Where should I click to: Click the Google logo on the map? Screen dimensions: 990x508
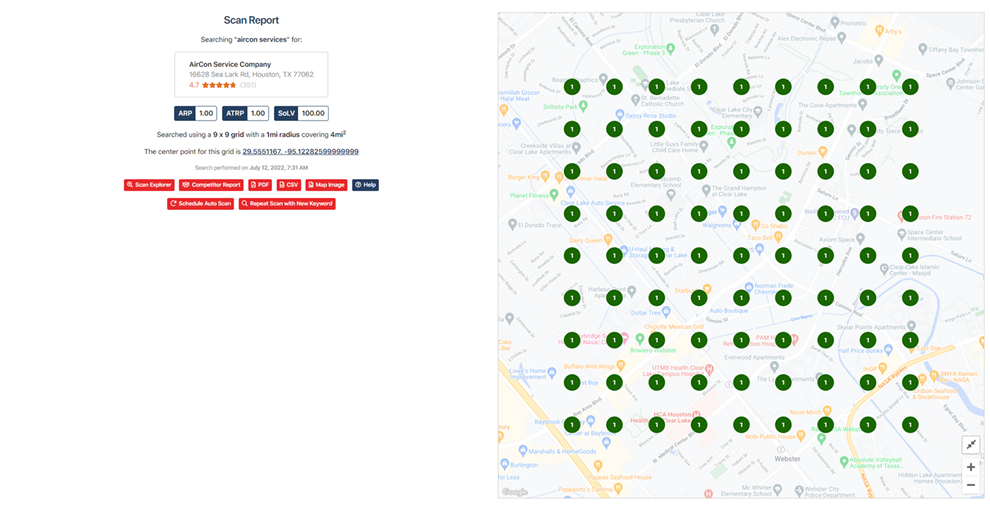click(514, 491)
